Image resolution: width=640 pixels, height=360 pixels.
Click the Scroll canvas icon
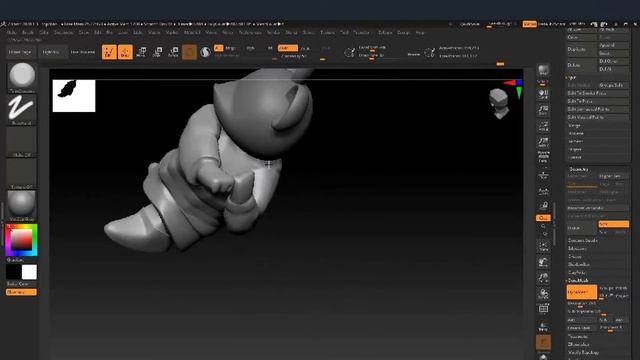[x=543, y=94]
